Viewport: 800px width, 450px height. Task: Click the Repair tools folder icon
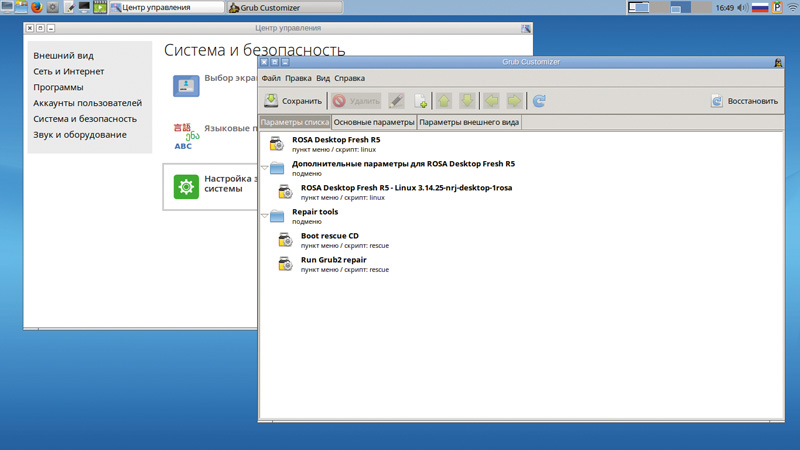point(277,216)
